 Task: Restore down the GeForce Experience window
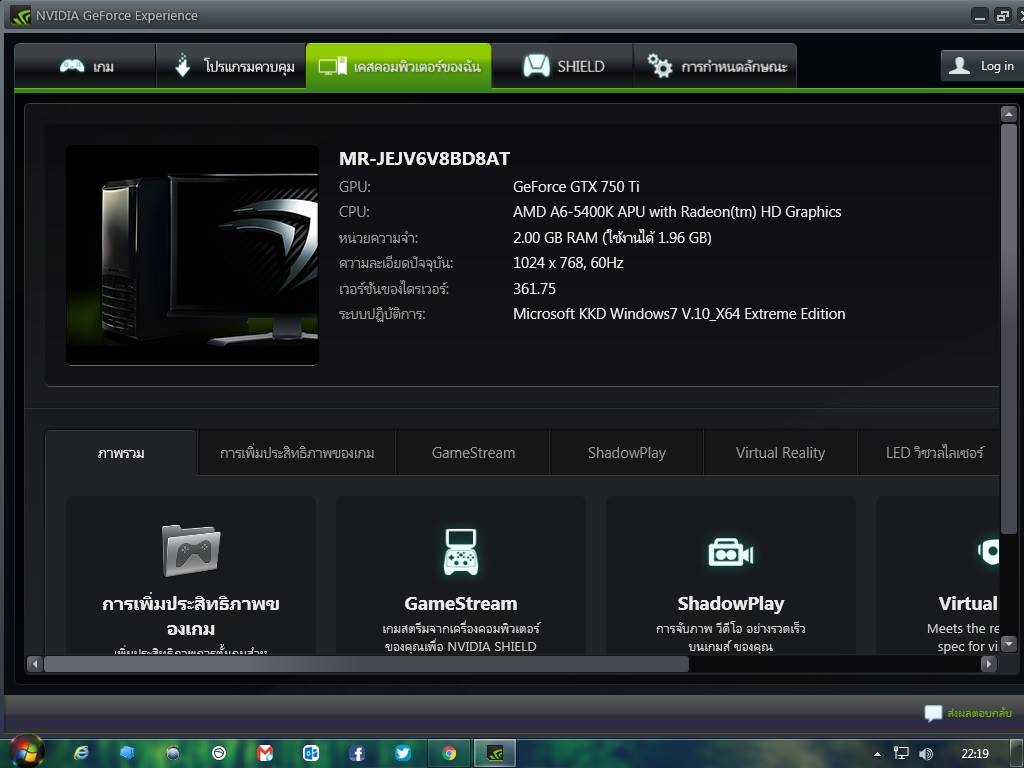click(x=1002, y=16)
